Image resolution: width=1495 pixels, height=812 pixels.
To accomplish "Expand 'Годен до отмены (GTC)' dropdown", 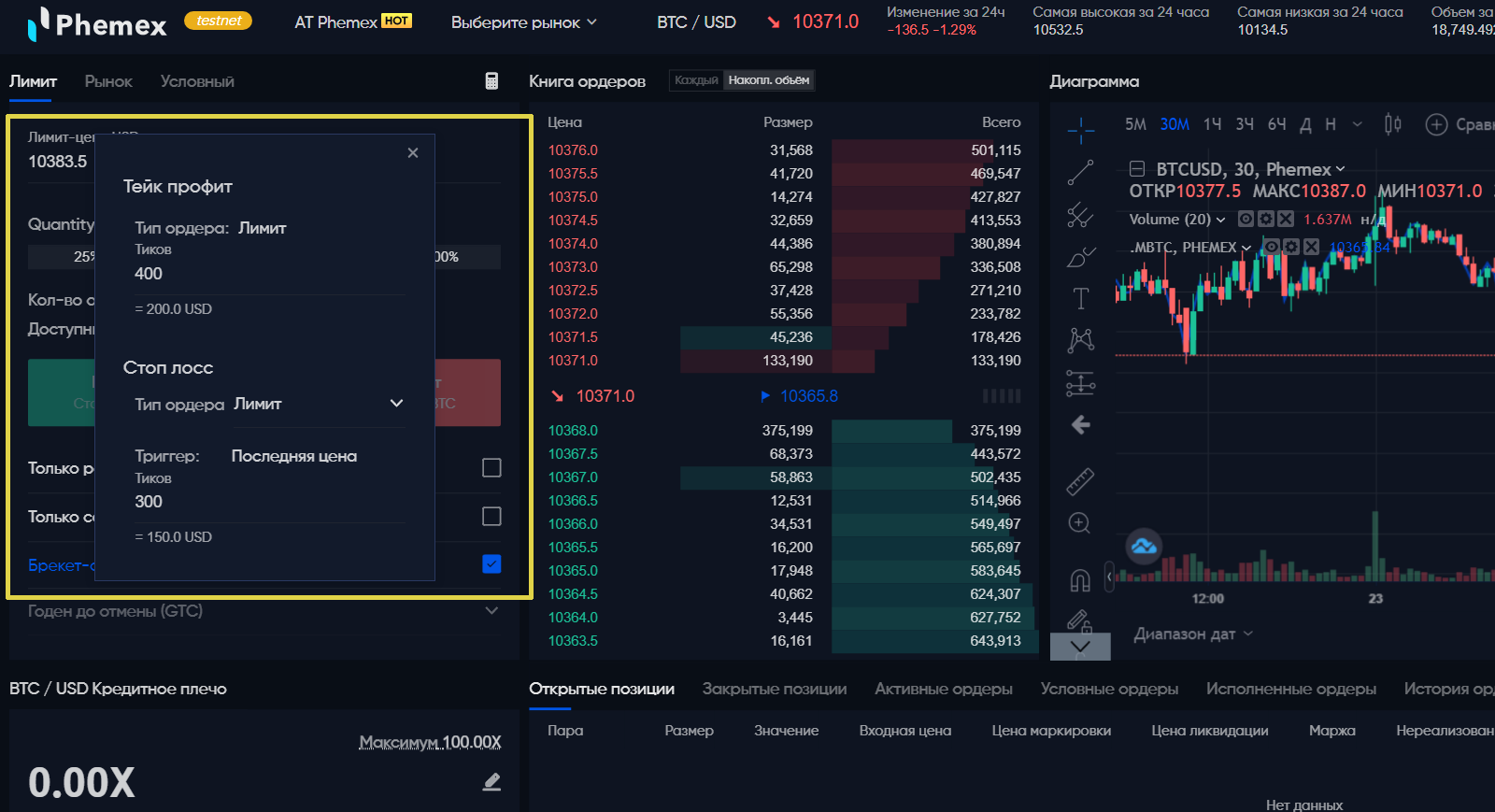I will pyautogui.click(x=491, y=611).
